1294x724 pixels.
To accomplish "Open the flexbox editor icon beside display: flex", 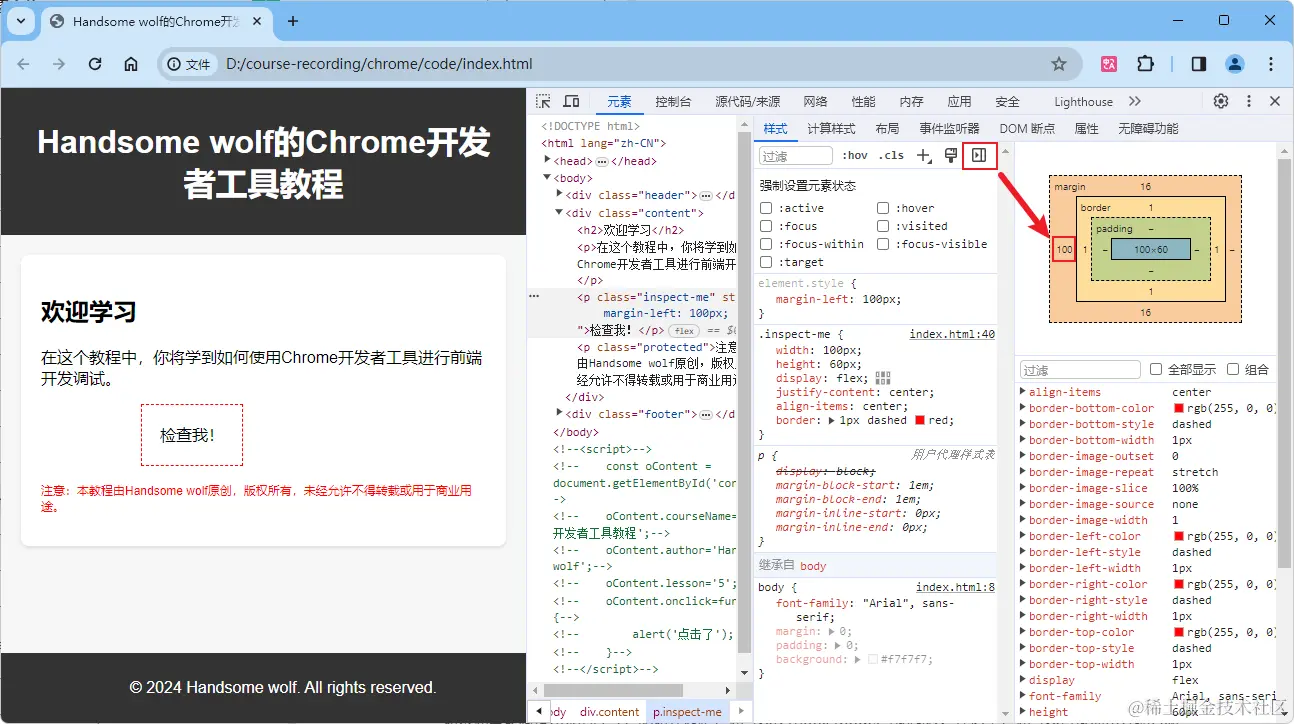I will pos(882,377).
